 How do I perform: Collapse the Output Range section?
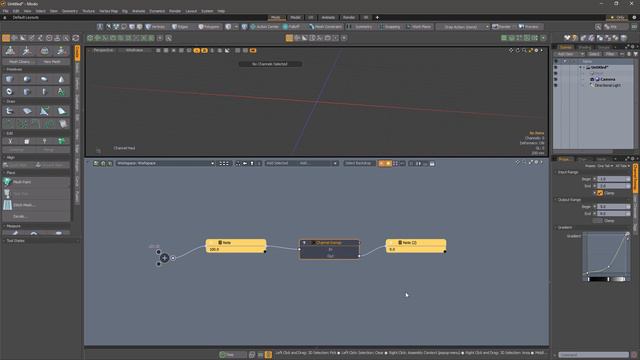pos(556,200)
